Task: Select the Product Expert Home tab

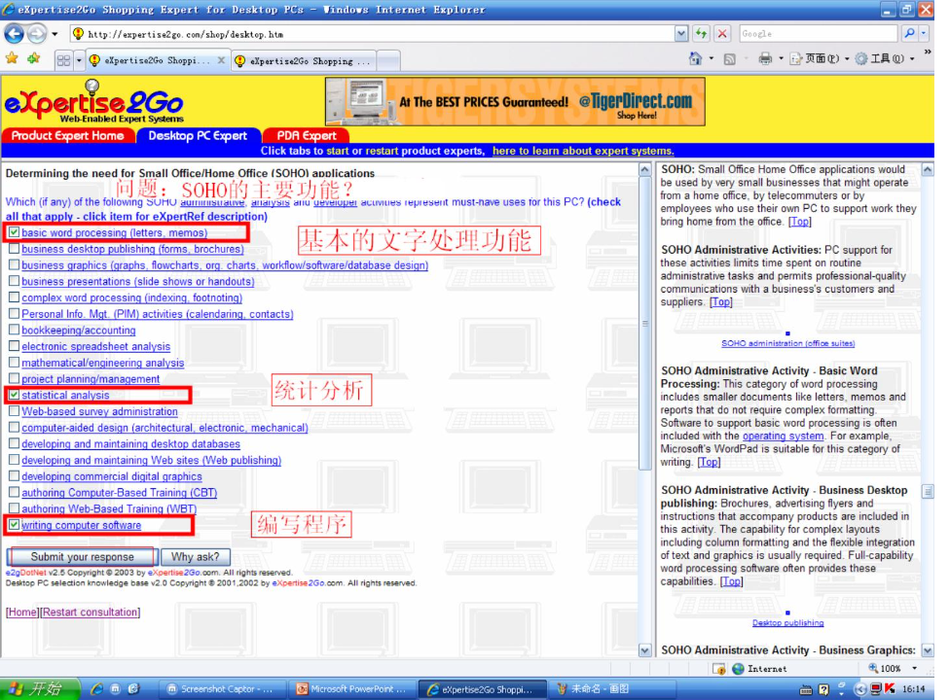Action: coord(68,136)
